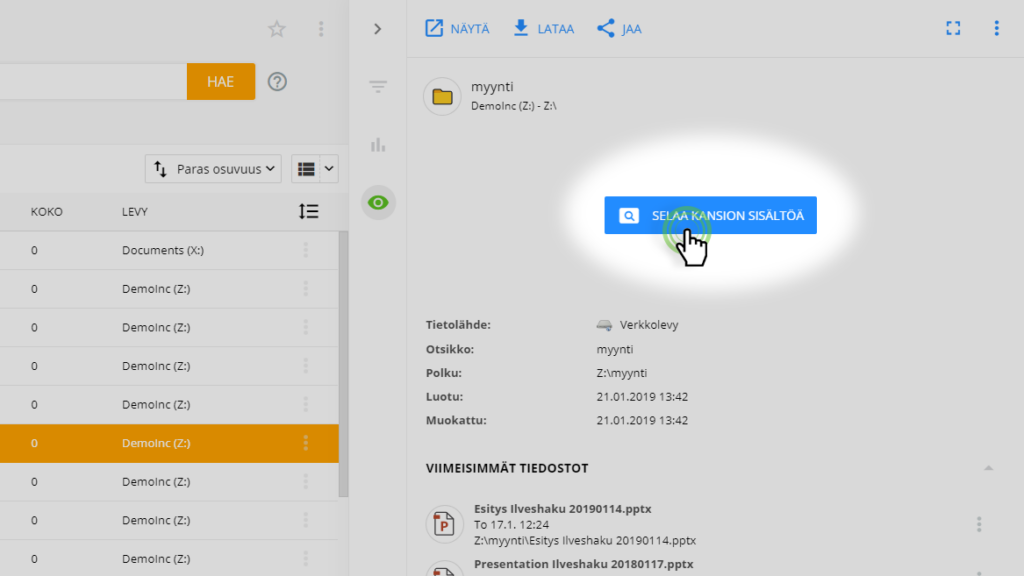Collapse the preview side panel chevron
1024x576 pixels.
click(x=377, y=29)
